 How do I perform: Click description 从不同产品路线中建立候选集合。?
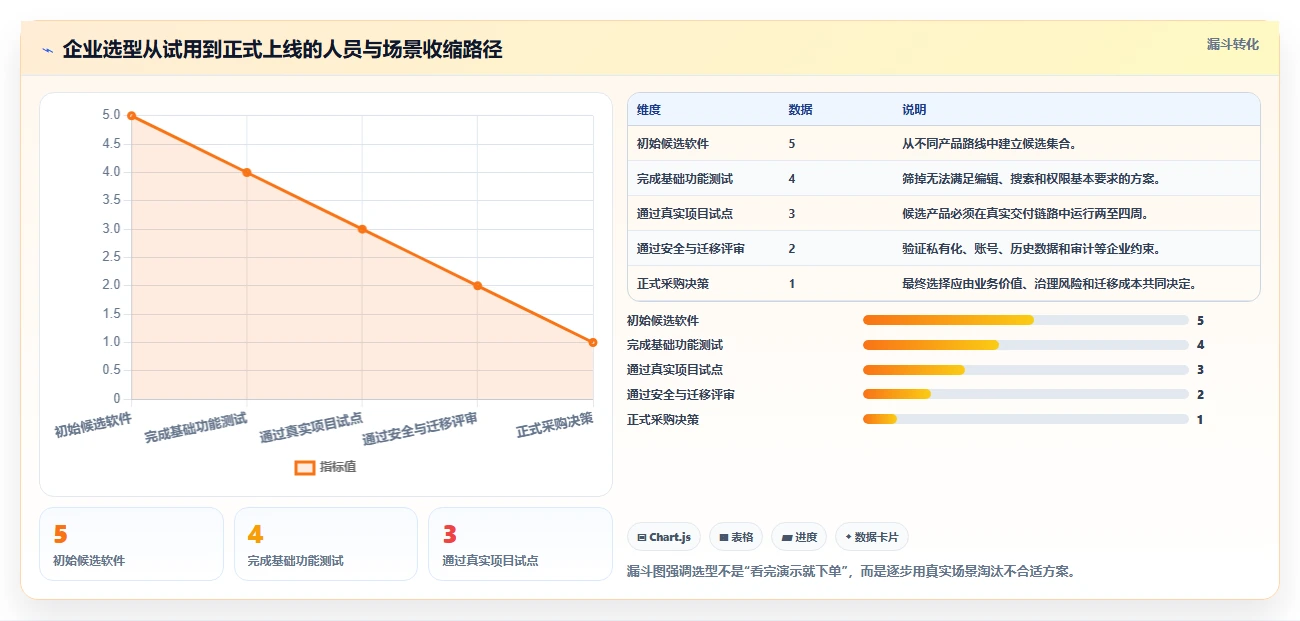989,144
